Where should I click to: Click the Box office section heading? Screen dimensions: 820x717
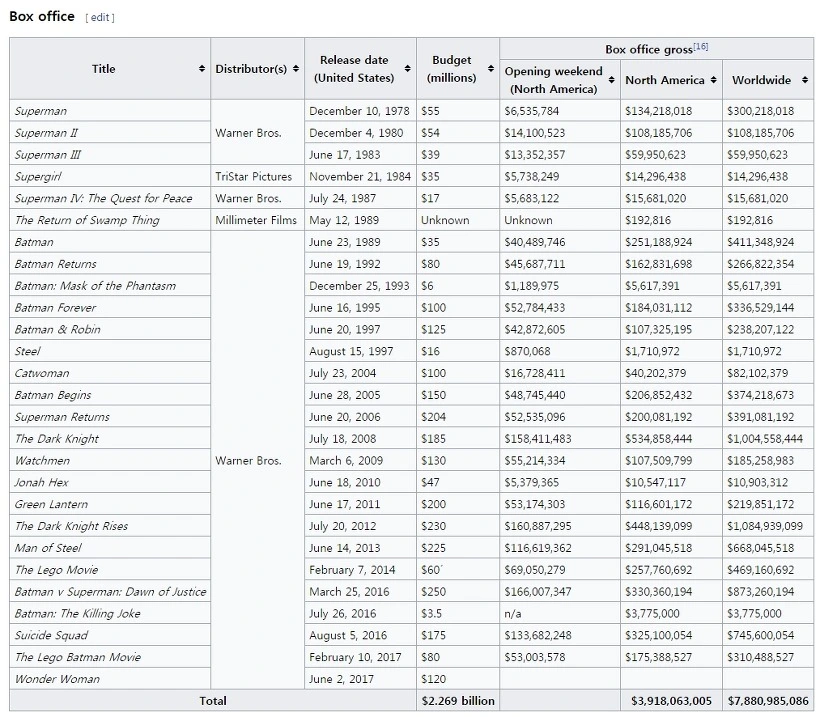(x=42, y=17)
